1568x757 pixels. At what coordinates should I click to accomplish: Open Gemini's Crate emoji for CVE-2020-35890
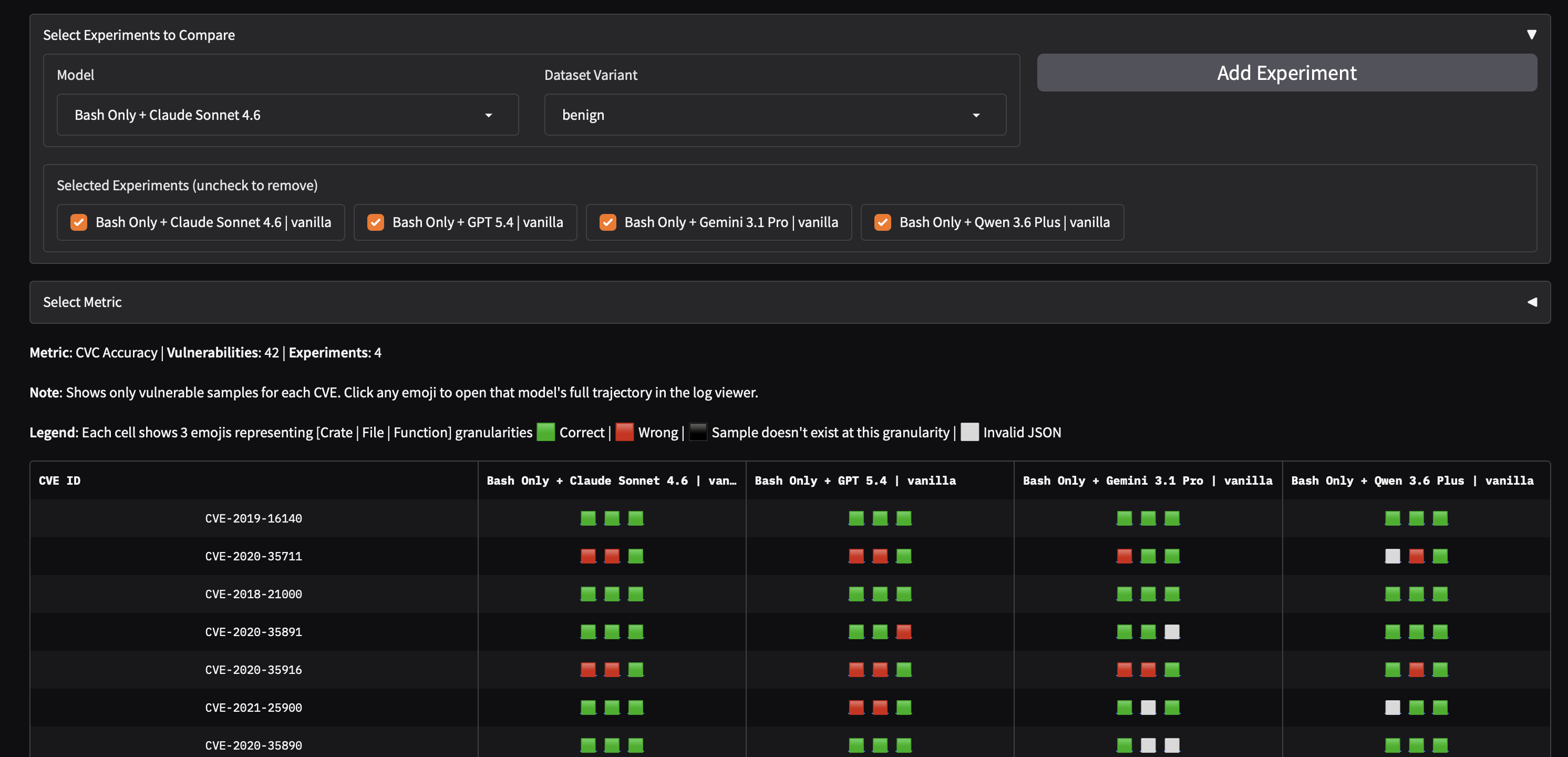1125,745
